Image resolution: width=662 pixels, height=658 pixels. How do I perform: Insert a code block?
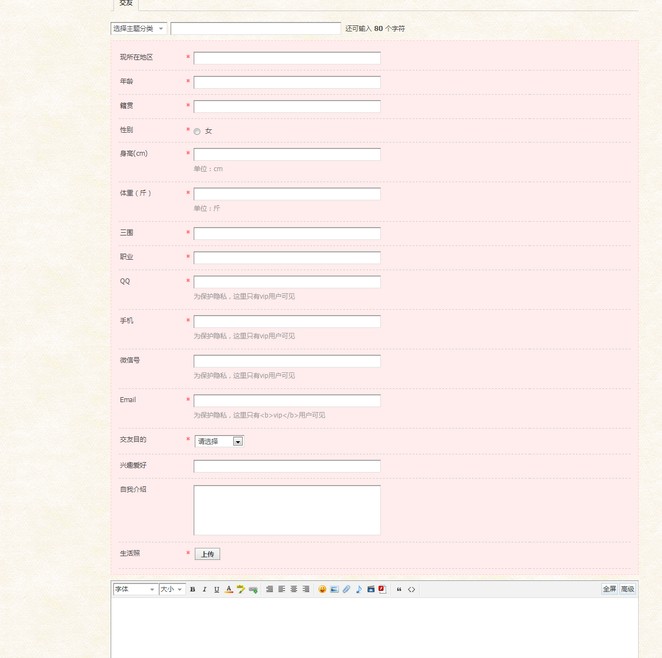(411, 589)
